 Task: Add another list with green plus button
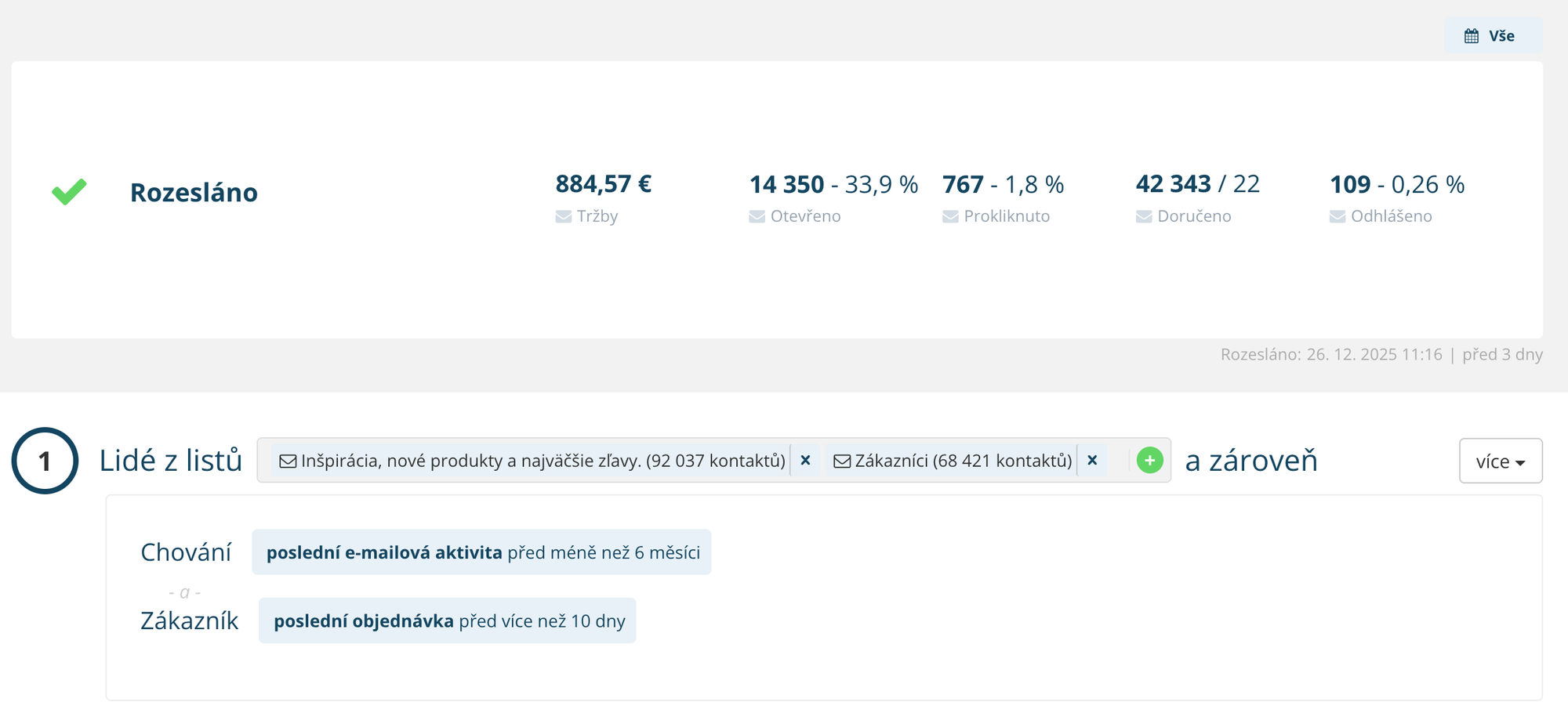(x=1149, y=461)
